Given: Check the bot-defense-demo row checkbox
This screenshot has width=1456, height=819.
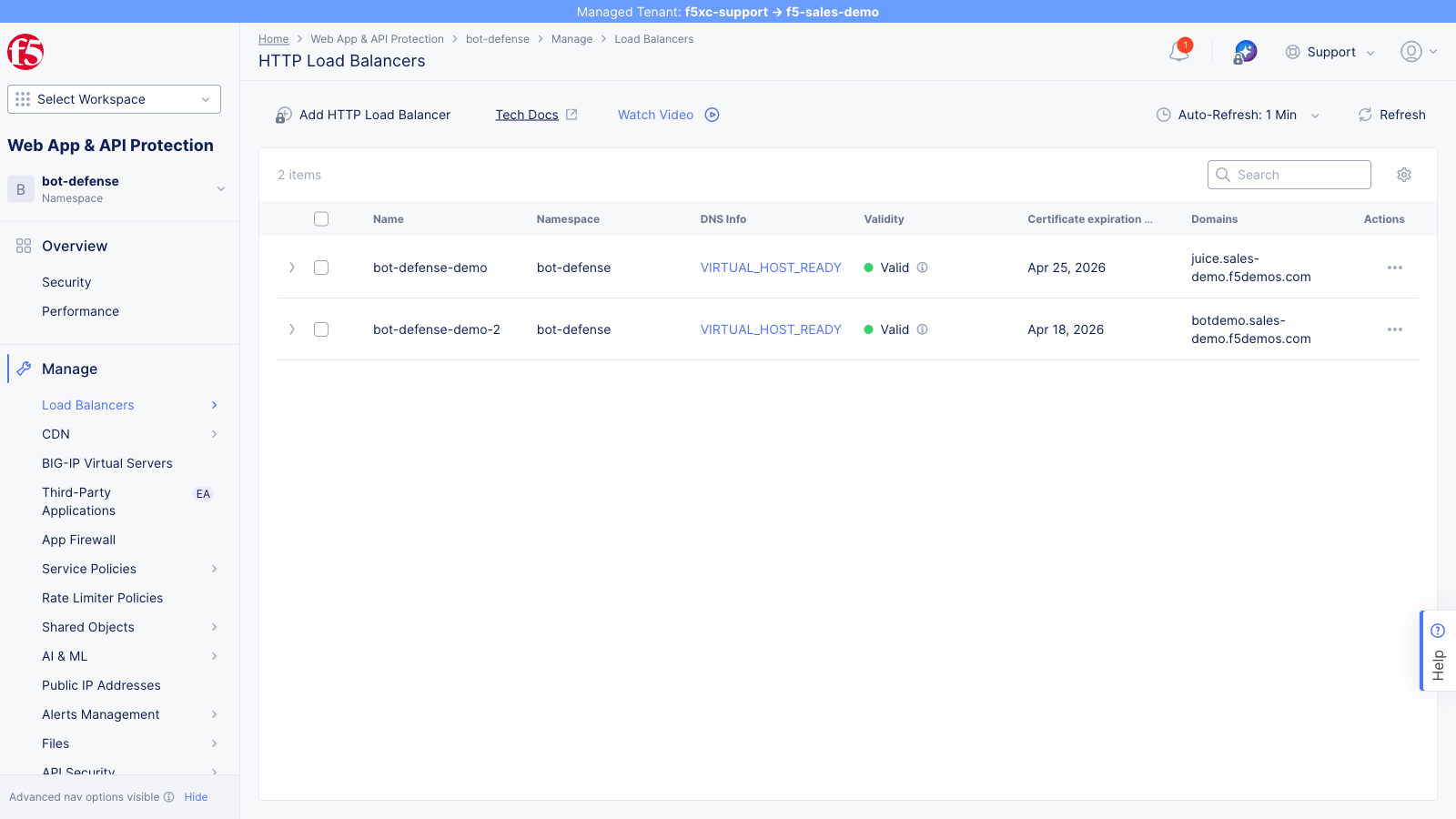Looking at the screenshot, I should point(321,268).
